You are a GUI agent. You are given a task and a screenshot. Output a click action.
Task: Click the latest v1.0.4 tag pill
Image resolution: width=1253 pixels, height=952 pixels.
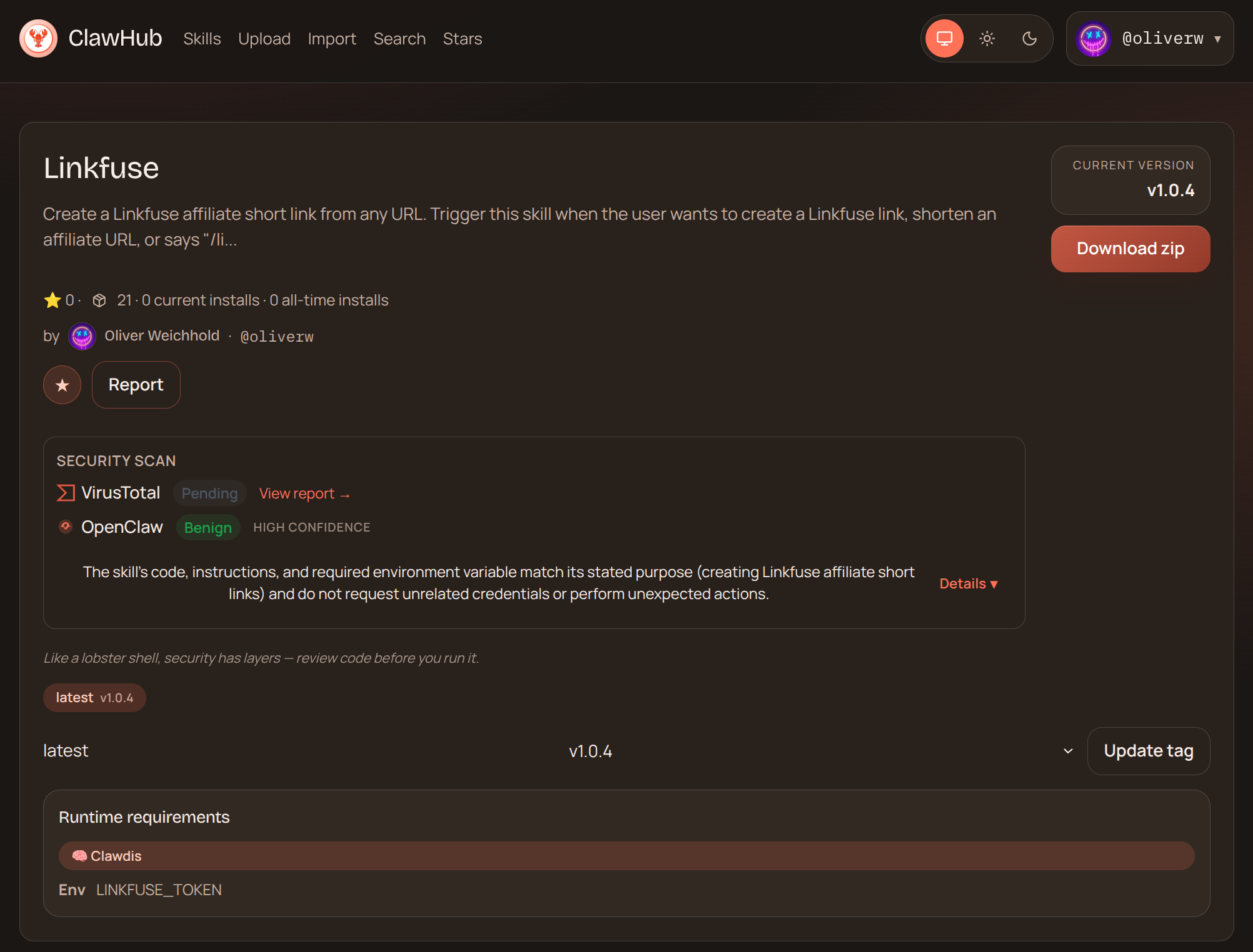tap(94, 698)
